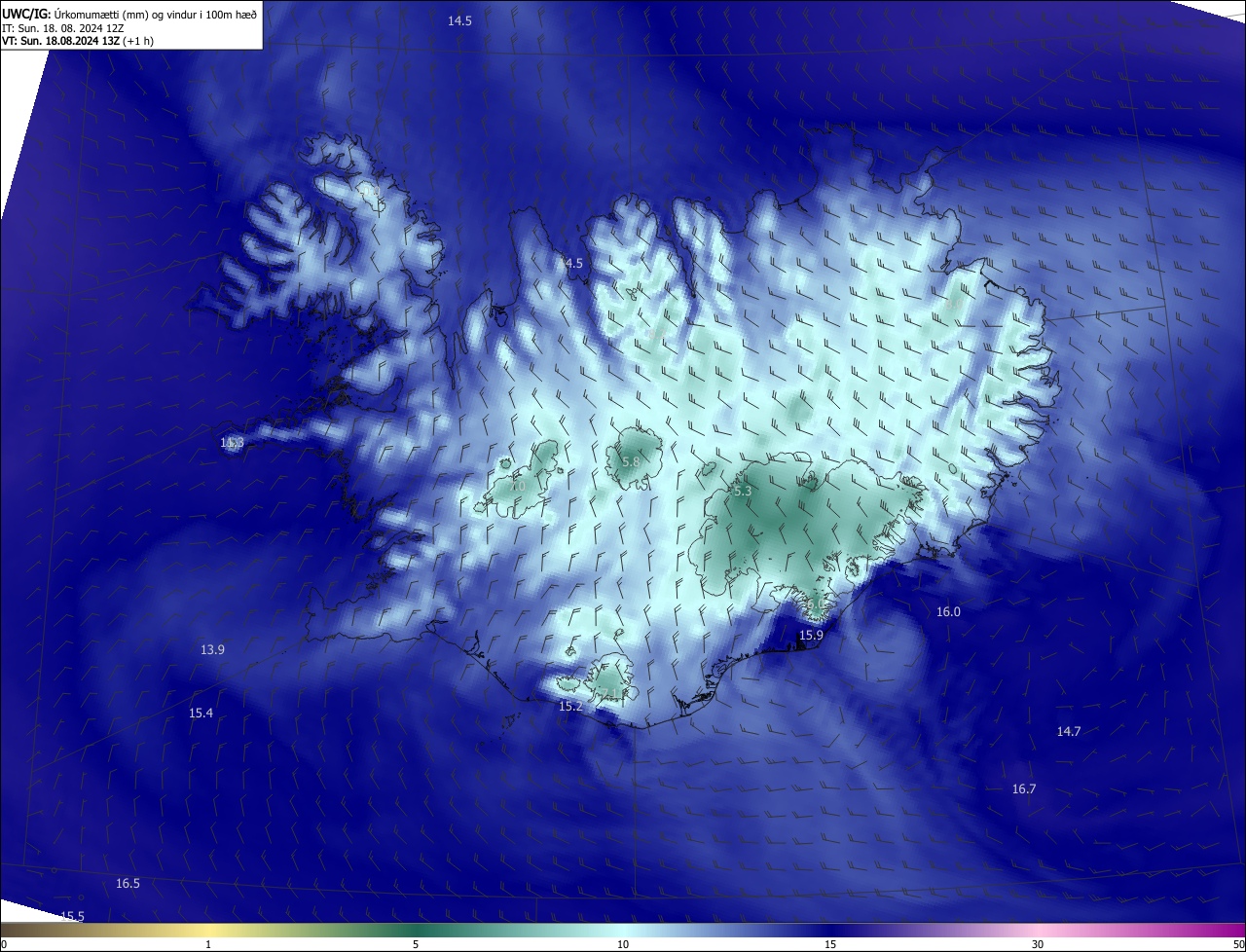1246x952 pixels.
Task: Click the 15.4 value label
Action: [x=201, y=714]
